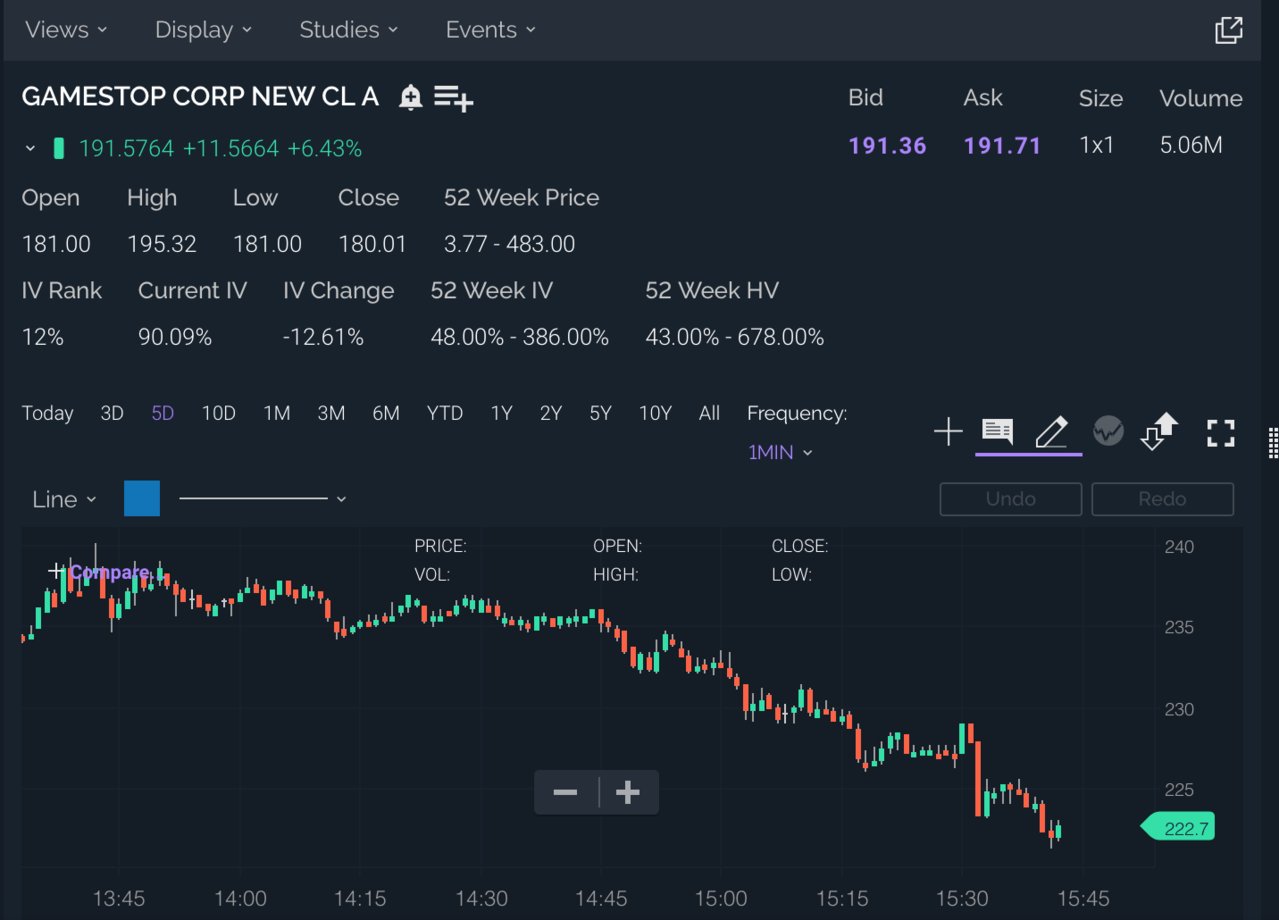Click the green candle indicator beside the price
This screenshot has width=1279, height=920.
coord(59,149)
